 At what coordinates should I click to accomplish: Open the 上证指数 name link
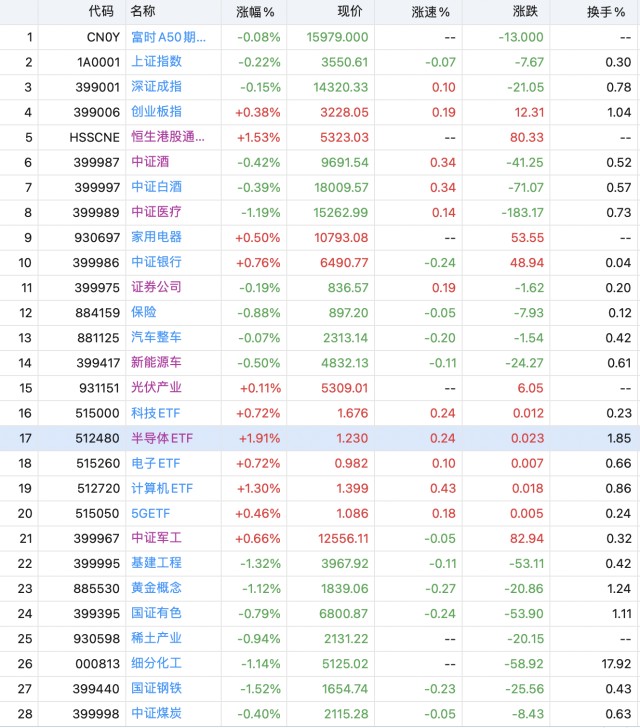click(x=156, y=62)
